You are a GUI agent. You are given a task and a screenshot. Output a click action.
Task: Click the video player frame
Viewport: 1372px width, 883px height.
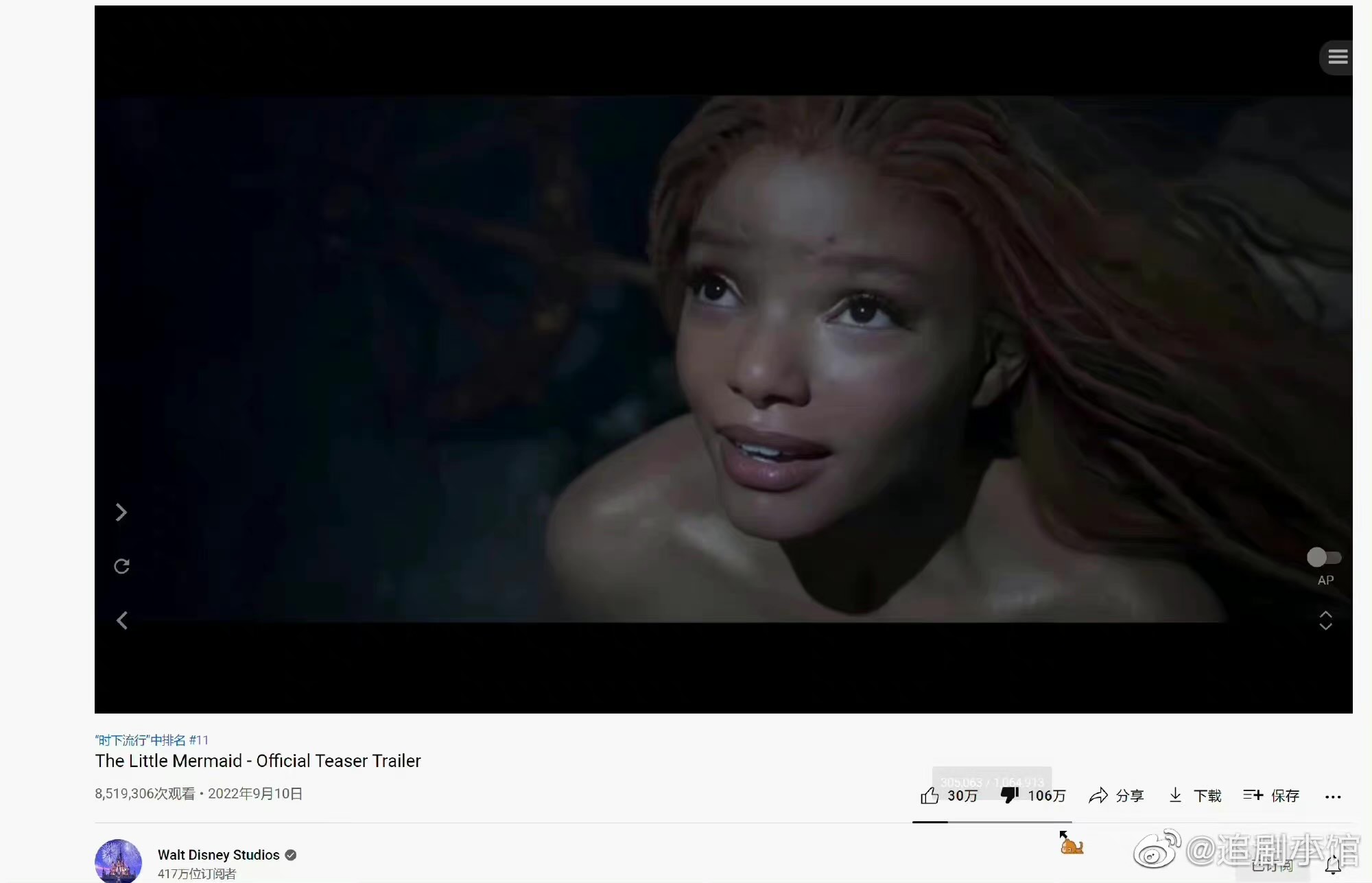724,360
